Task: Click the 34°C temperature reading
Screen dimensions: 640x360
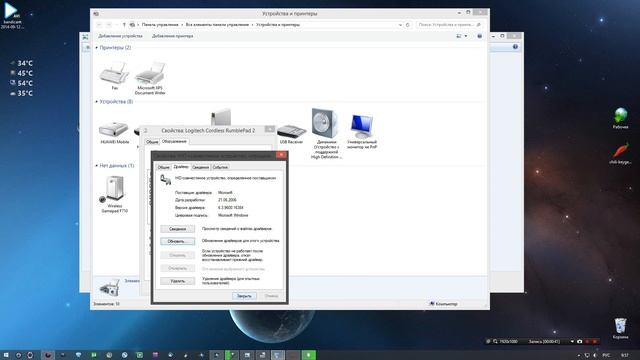Action: point(25,63)
